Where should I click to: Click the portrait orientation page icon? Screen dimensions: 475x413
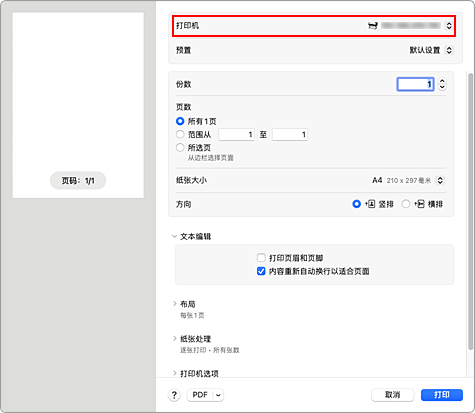click(370, 204)
